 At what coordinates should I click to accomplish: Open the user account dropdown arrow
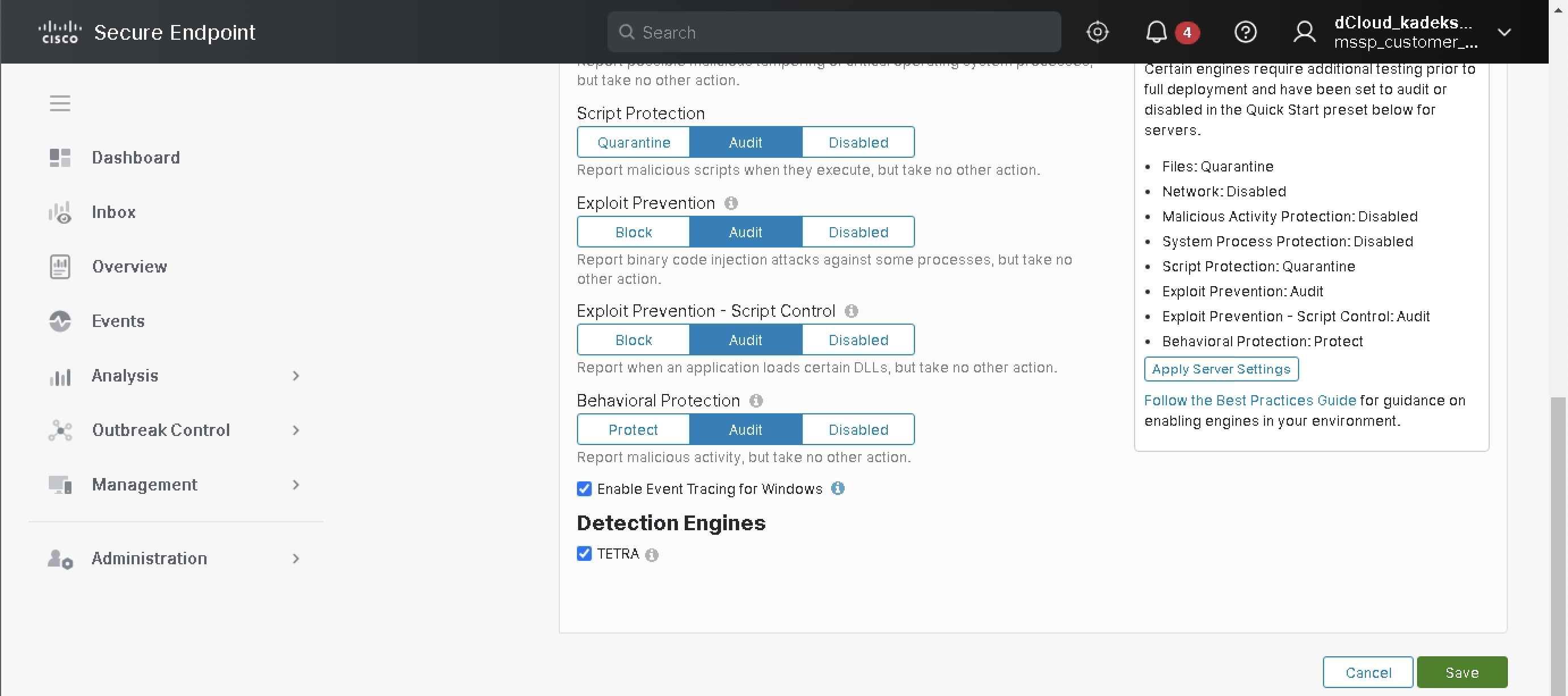(1504, 32)
